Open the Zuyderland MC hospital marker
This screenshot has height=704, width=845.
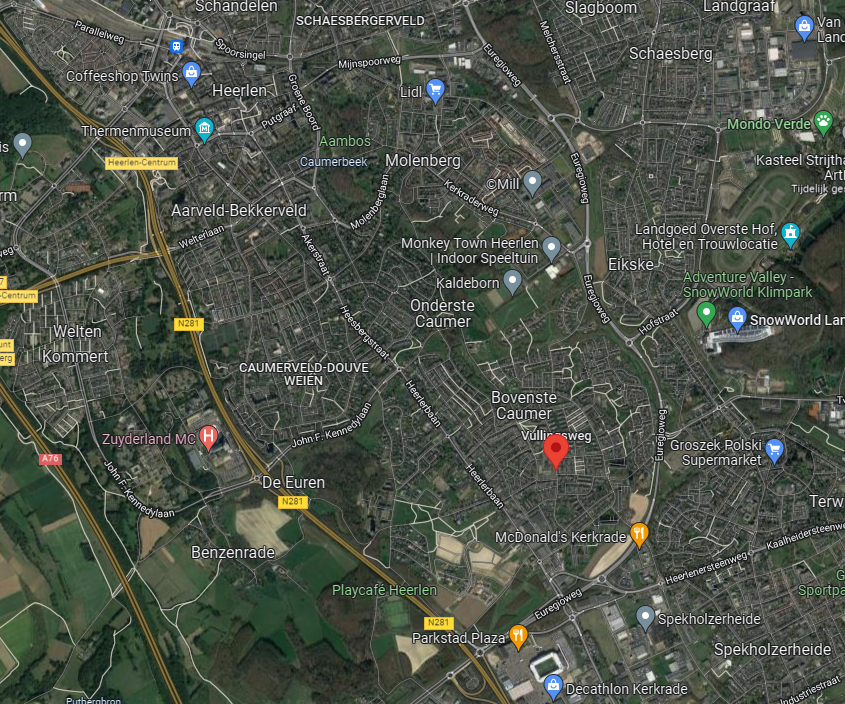(x=209, y=438)
